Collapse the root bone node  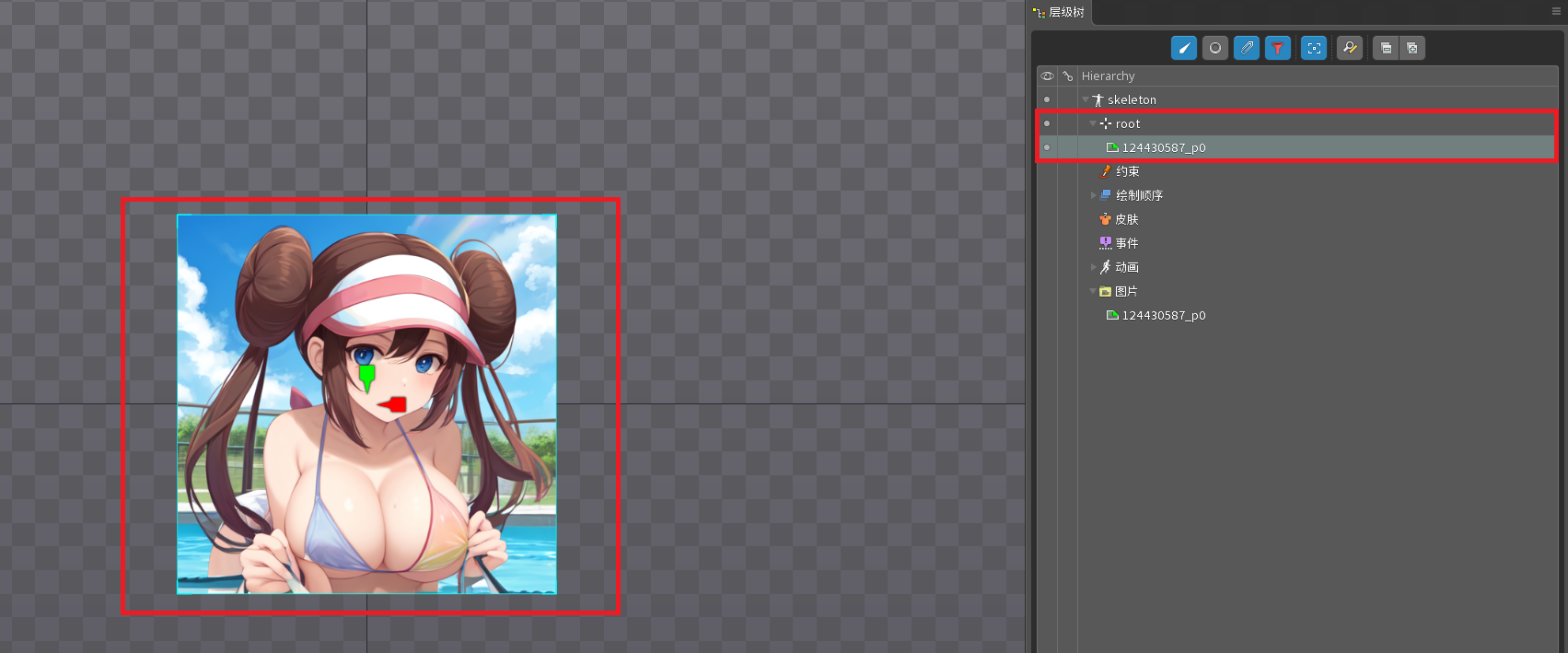click(1093, 123)
